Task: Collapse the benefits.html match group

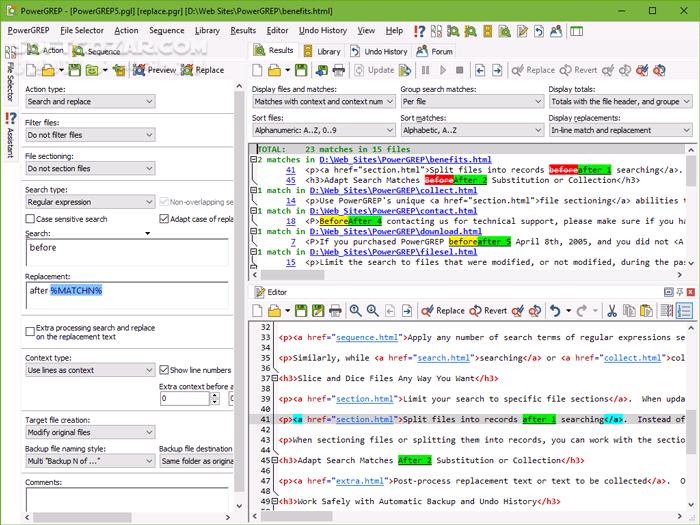Action: pos(253,159)
